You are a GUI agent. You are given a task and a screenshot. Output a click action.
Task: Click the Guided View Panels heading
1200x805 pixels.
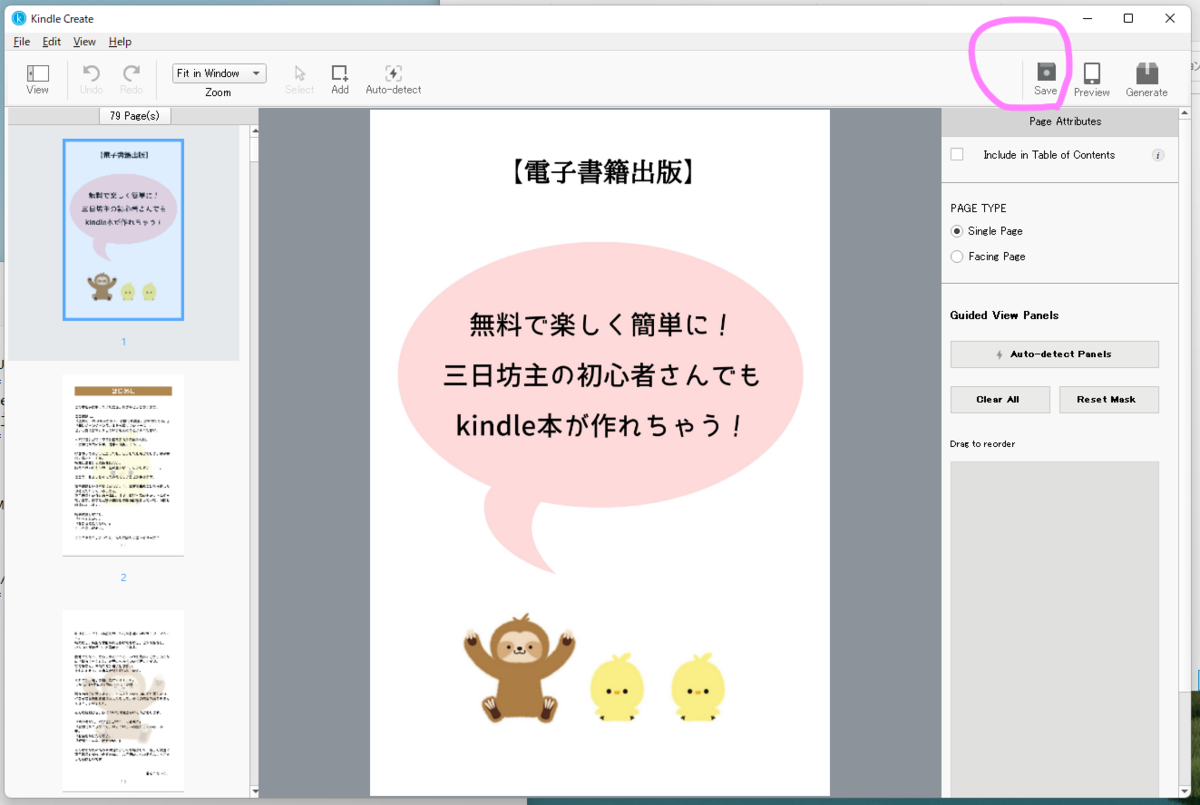pyautogui.click(x=1004, y=315)
